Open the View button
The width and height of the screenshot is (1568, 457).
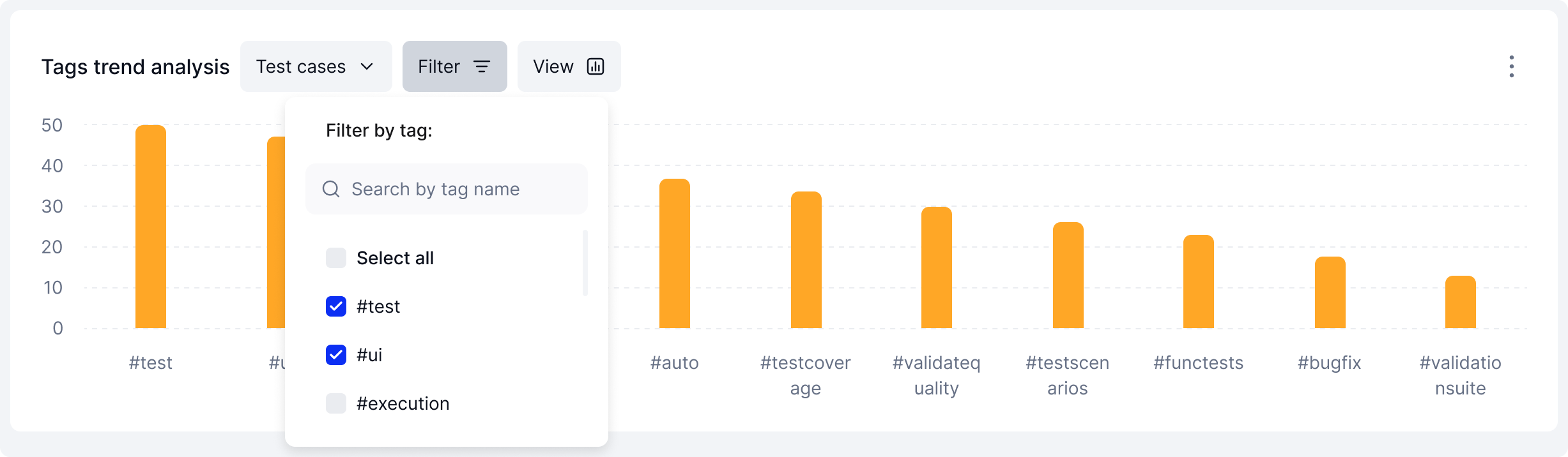coord(569,66)
